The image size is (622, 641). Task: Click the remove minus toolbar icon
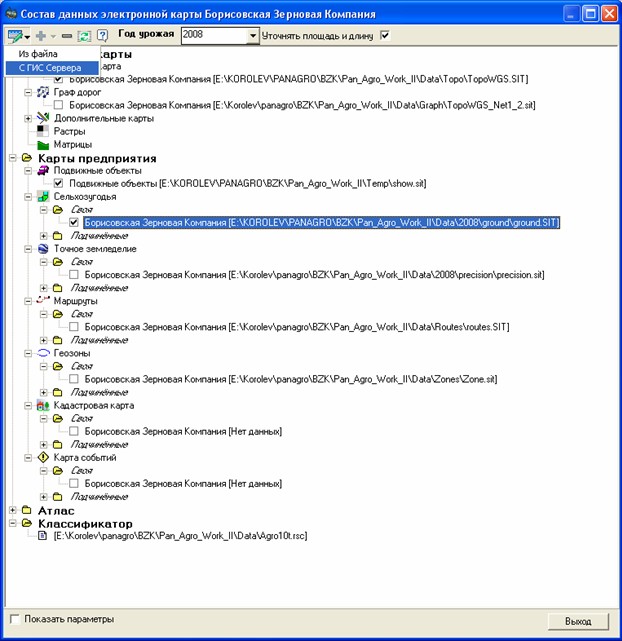coord(67,35)
